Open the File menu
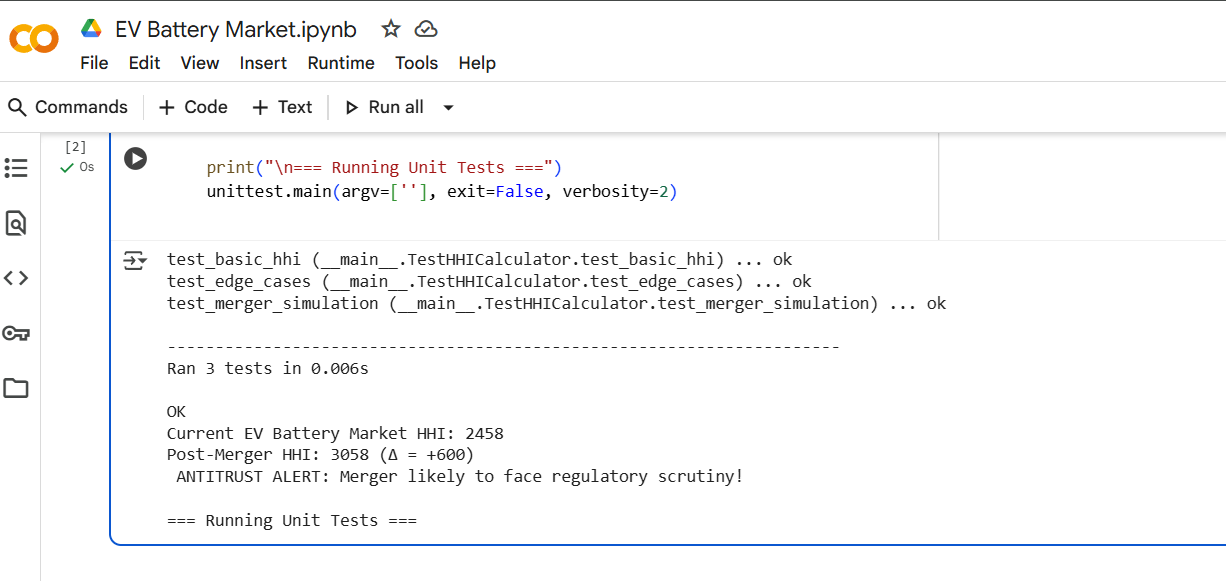The height and width of the screenshot is (581, 1226). pos(94,63)
